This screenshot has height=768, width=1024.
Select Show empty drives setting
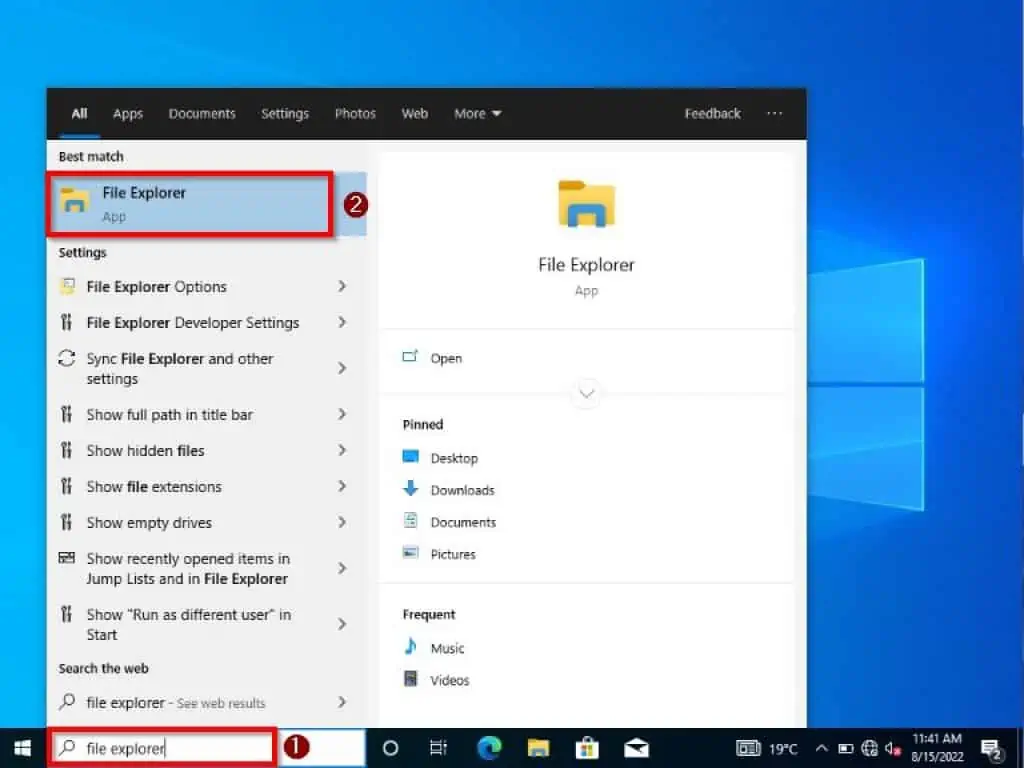pos(149,522)
